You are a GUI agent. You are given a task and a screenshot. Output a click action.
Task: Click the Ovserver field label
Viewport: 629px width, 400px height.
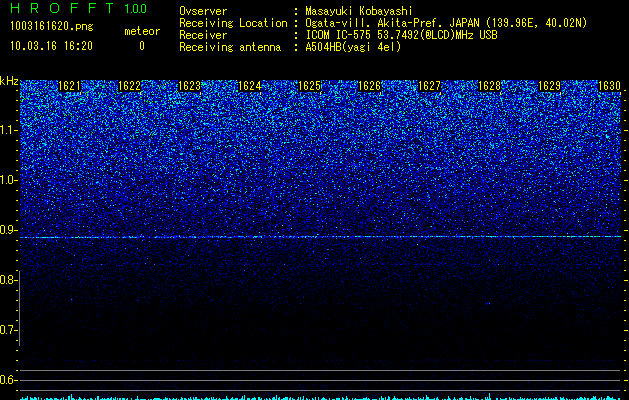(x=203, y=11)
